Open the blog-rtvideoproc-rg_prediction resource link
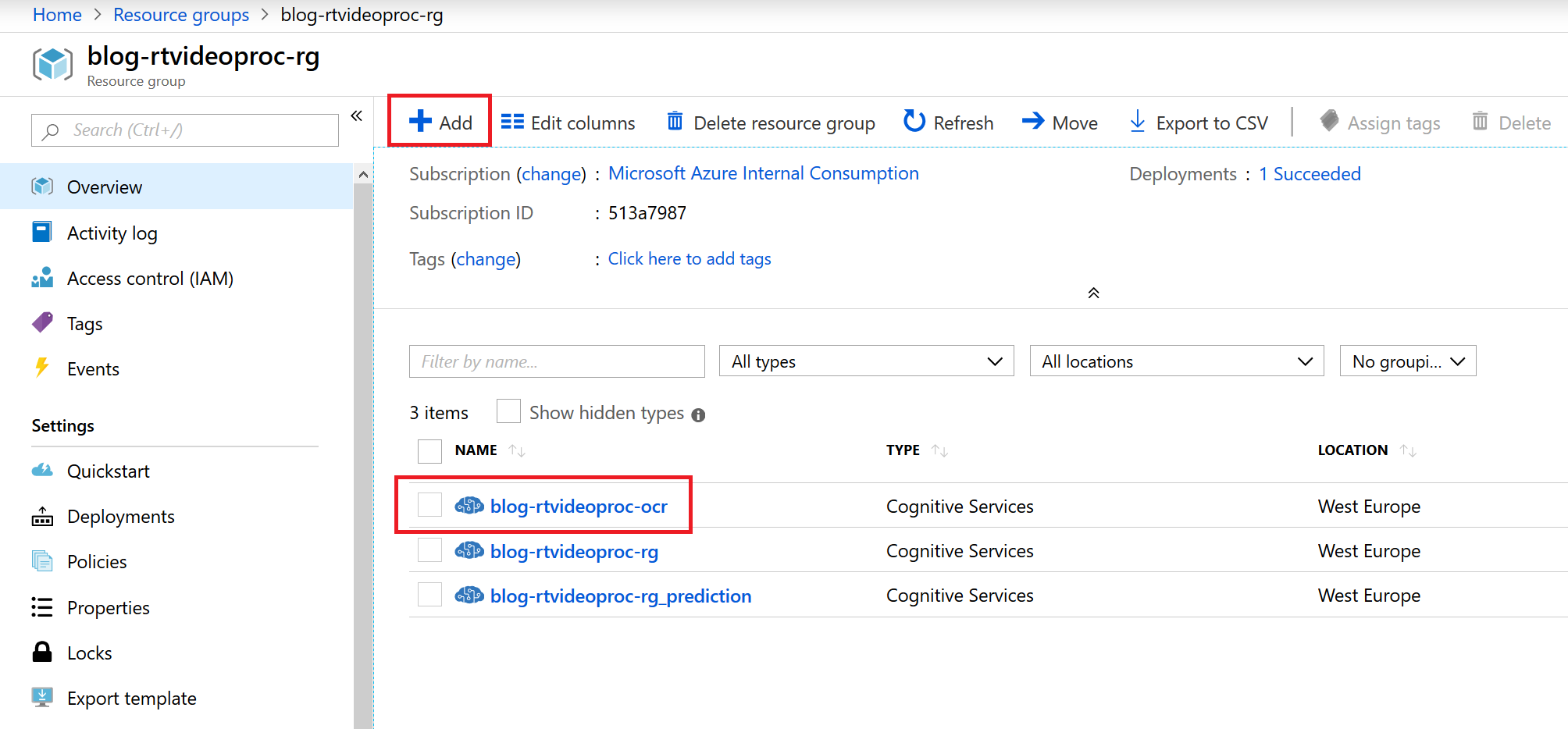 tap(620, 596)
